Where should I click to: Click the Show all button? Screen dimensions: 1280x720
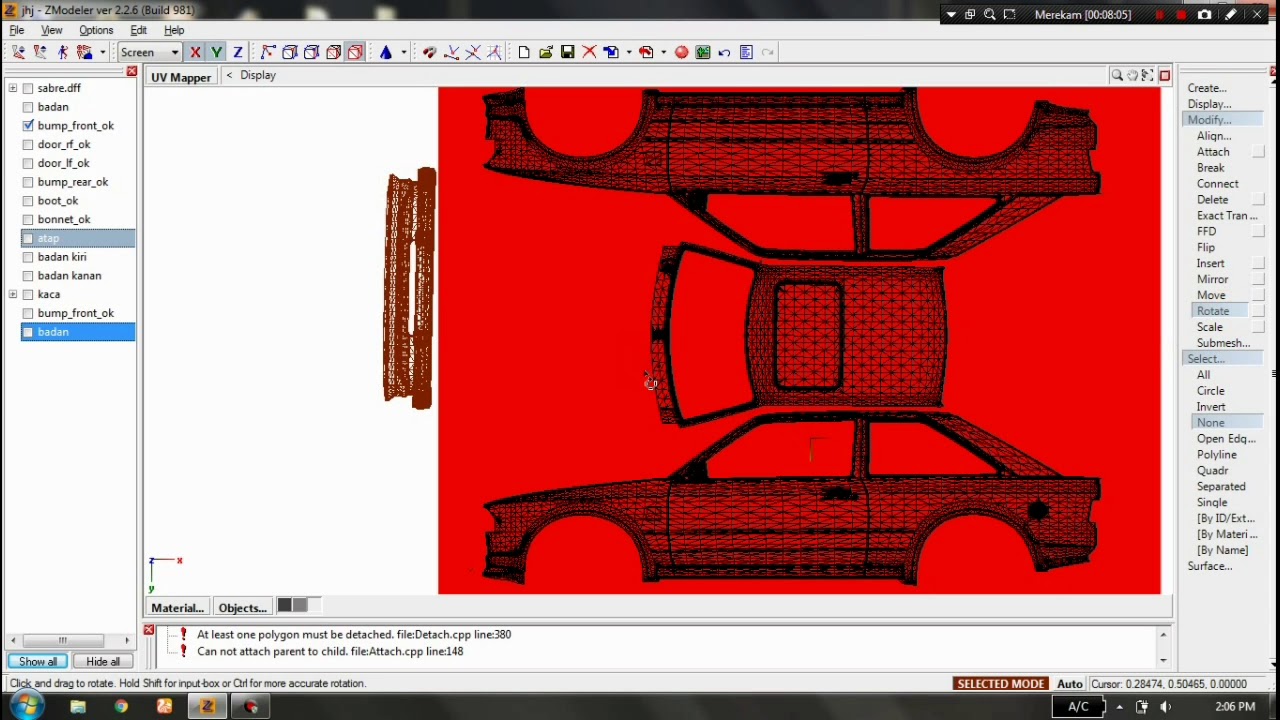[x=38, y=662]
